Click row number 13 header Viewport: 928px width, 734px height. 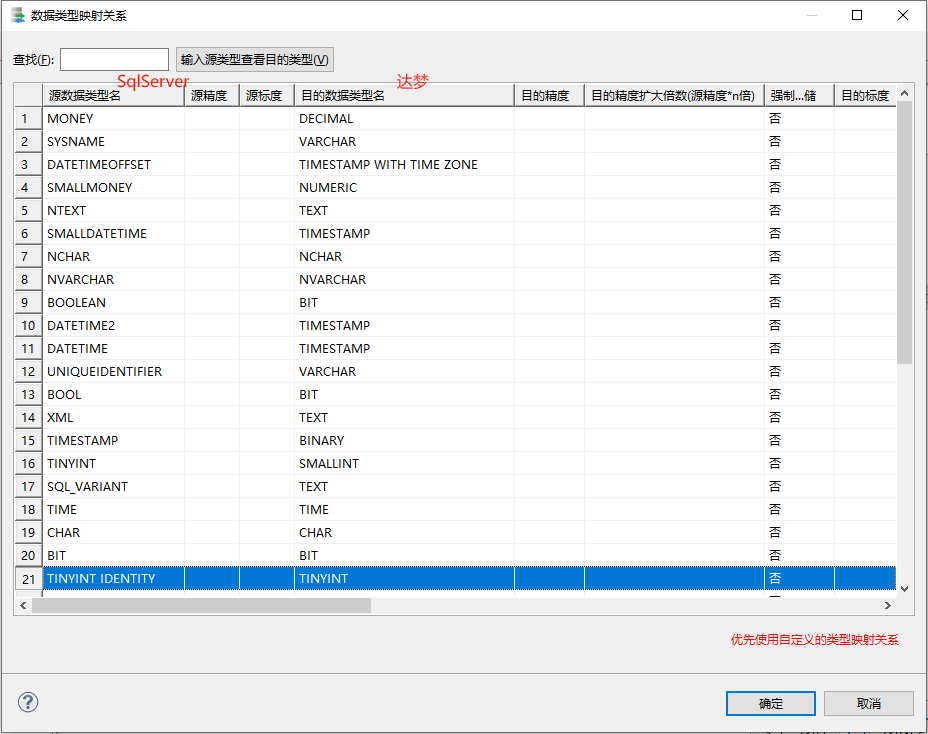coord(28,394)
